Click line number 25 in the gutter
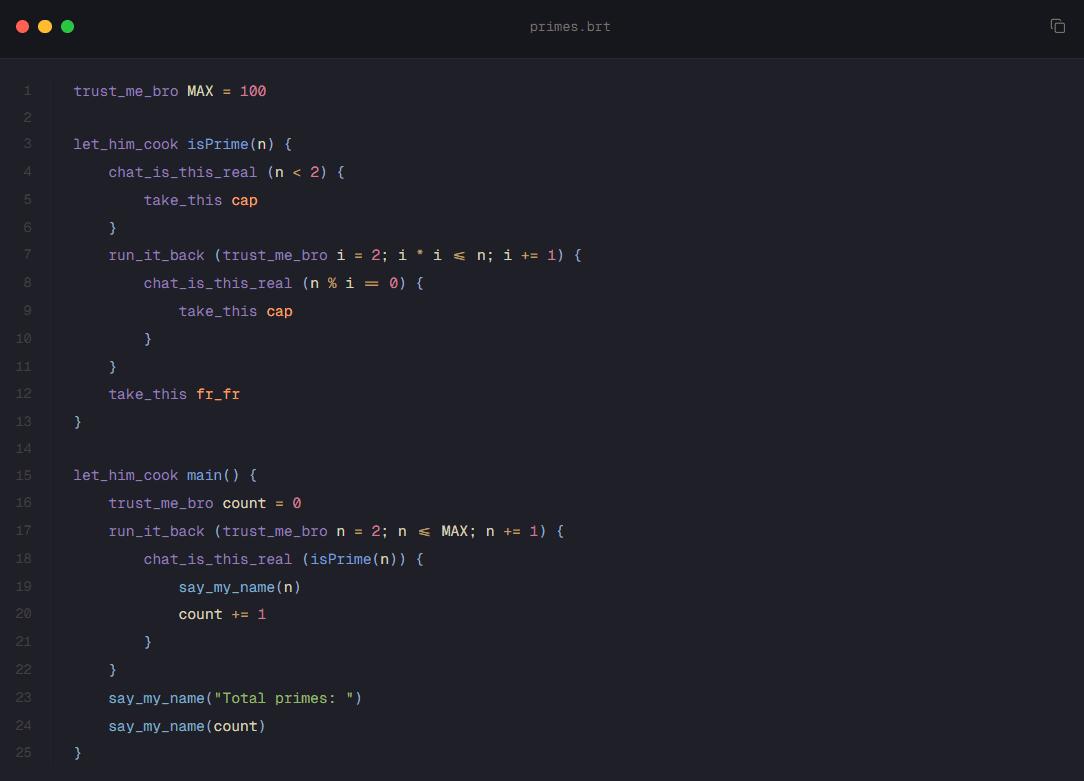The width and height of the screenshot is (1084, 781). pyautogui.click(x=24, y=752)
